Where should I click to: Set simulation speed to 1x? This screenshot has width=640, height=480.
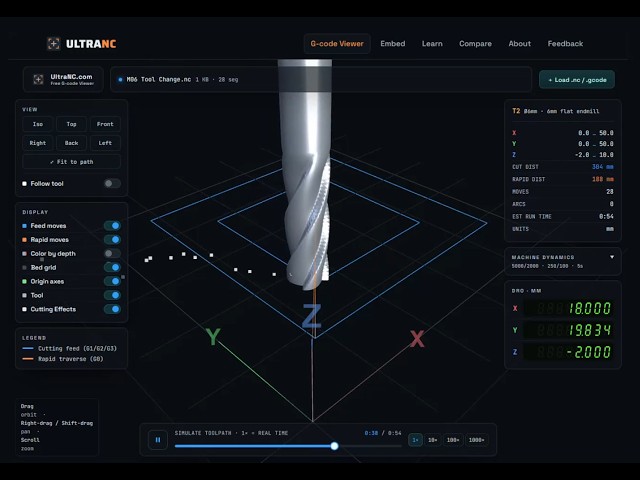pyautogui.click(x=415, y=440)
